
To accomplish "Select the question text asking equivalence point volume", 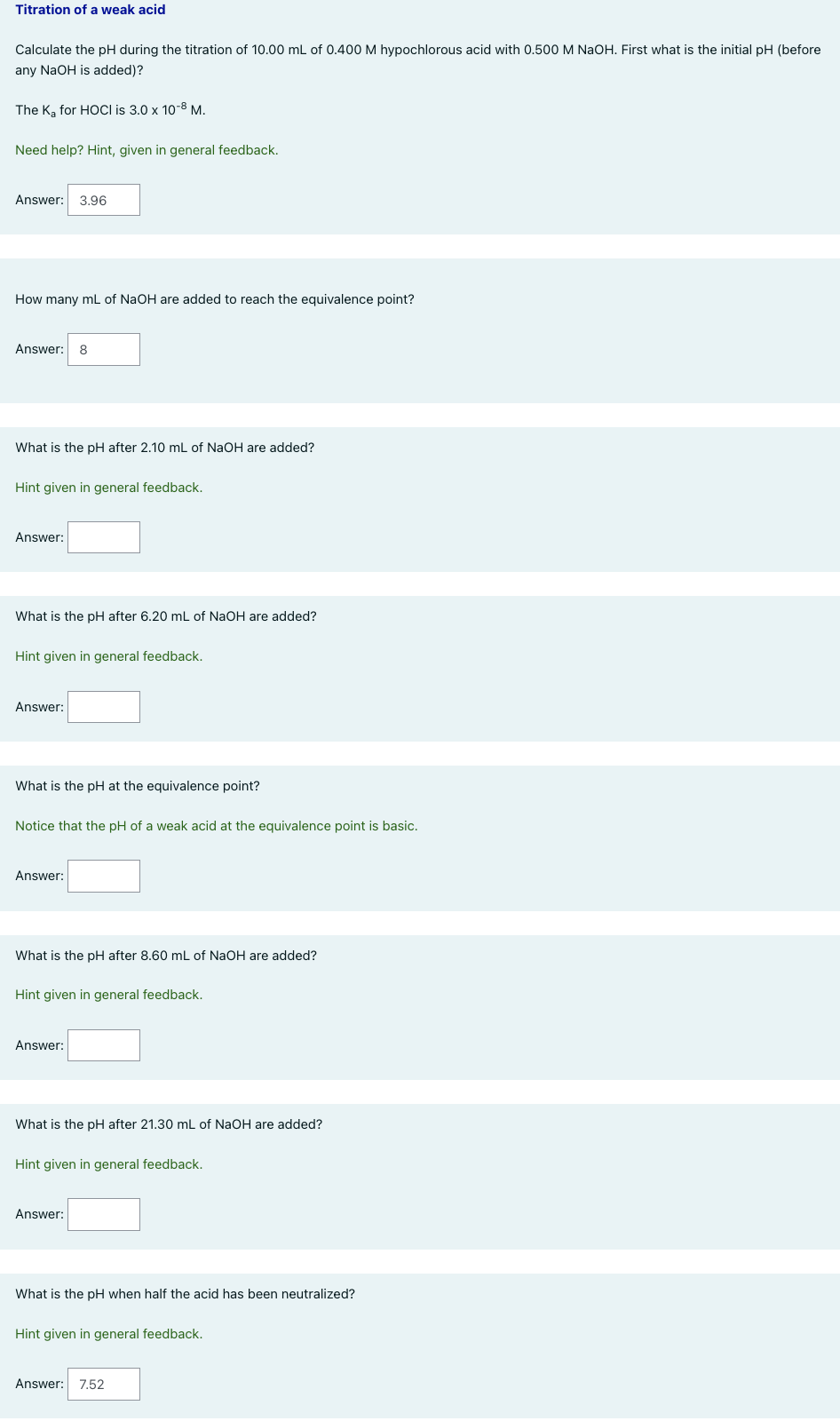I will (214, 299).
